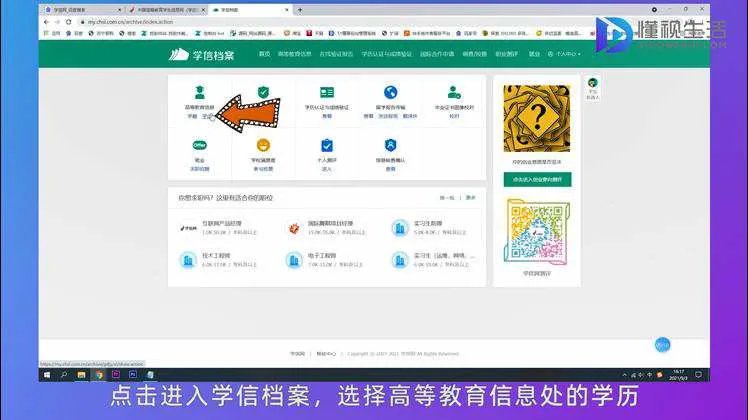
Task: Open 学历认证与成绩验证 in navigation bar
Action: [386, 54]
